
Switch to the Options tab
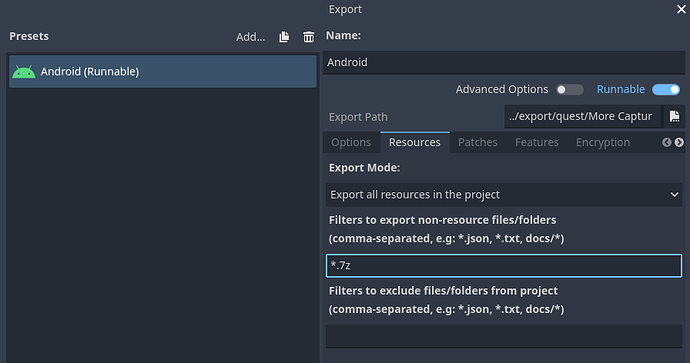coord(351,143)
